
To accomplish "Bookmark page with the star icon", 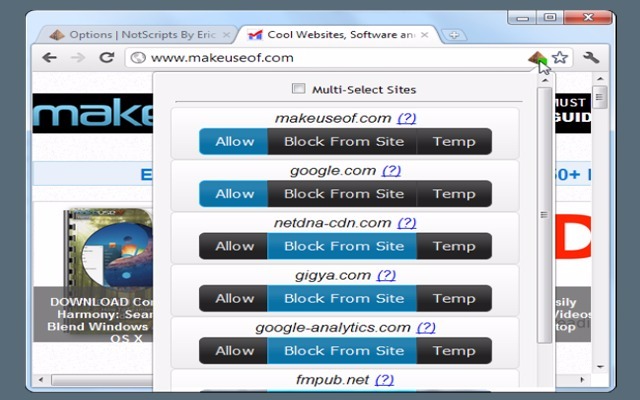I will (x=560, y=57).
